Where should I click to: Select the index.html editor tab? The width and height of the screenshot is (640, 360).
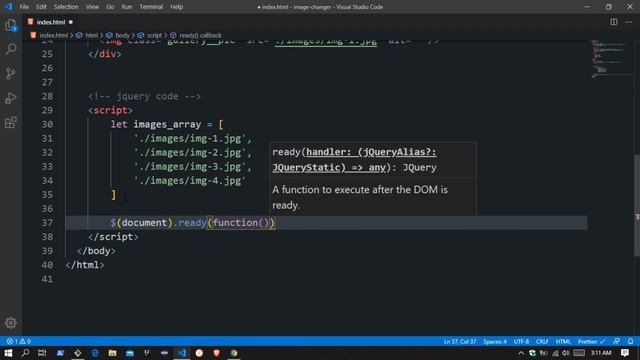tap(51, 22)
